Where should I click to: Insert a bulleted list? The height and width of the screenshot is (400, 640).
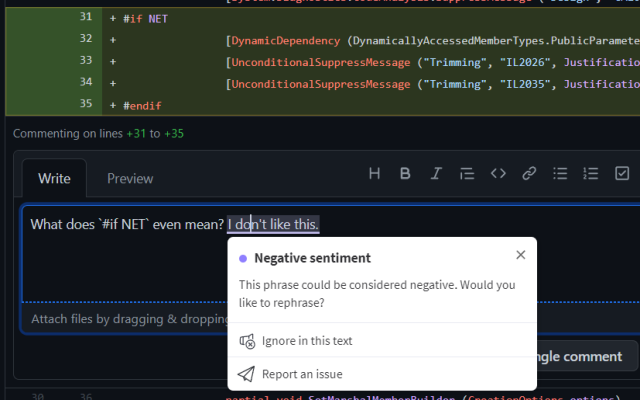click(x=560, y=173)
